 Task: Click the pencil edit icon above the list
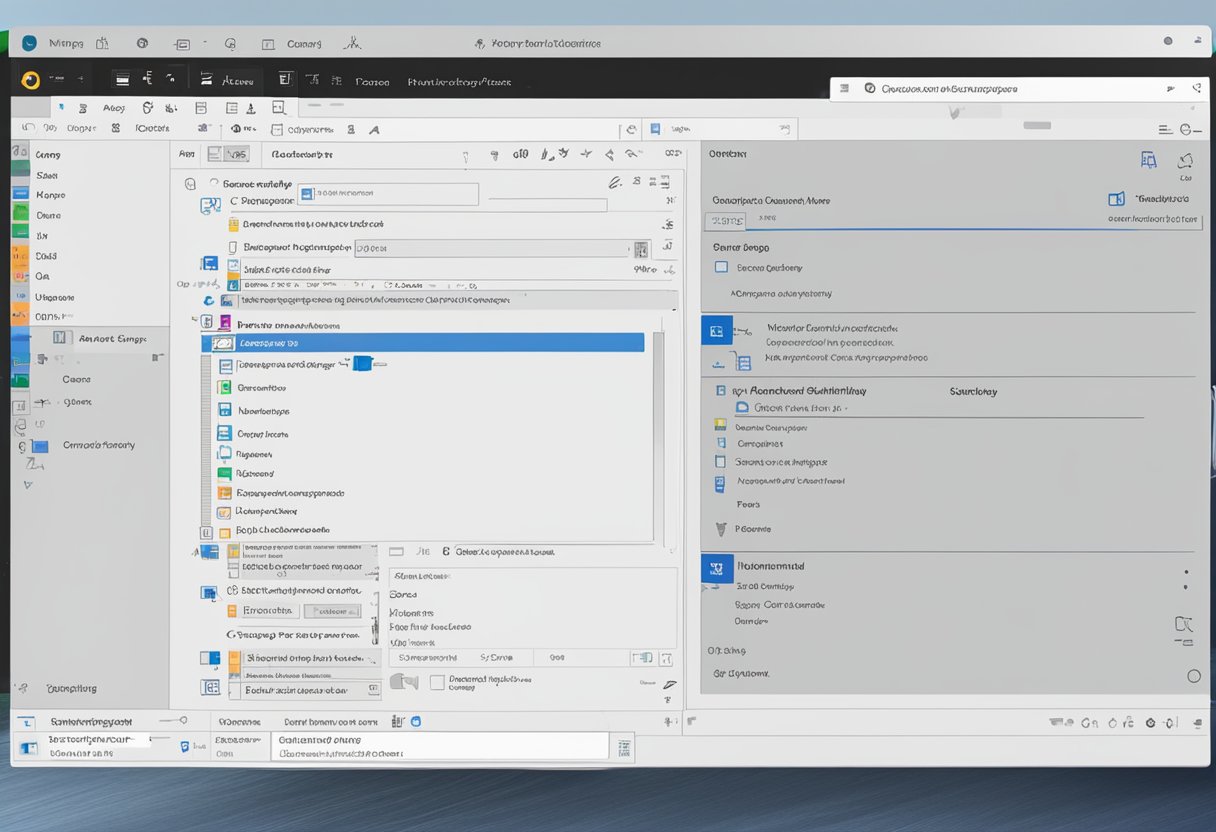click(x=615, y=182)
